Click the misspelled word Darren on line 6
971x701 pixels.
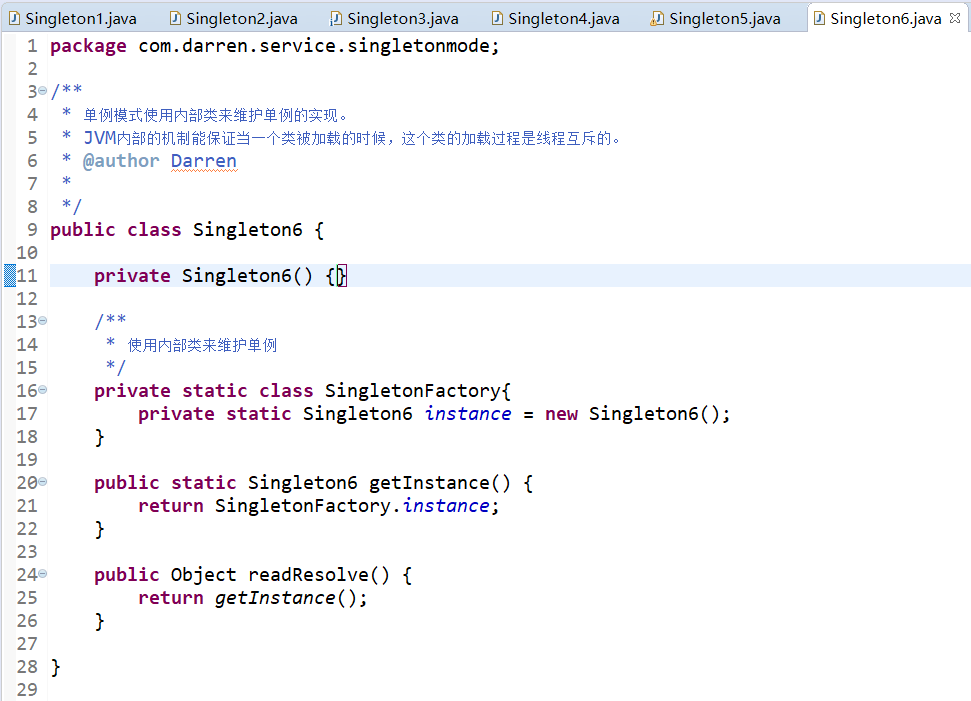(204, 161)
